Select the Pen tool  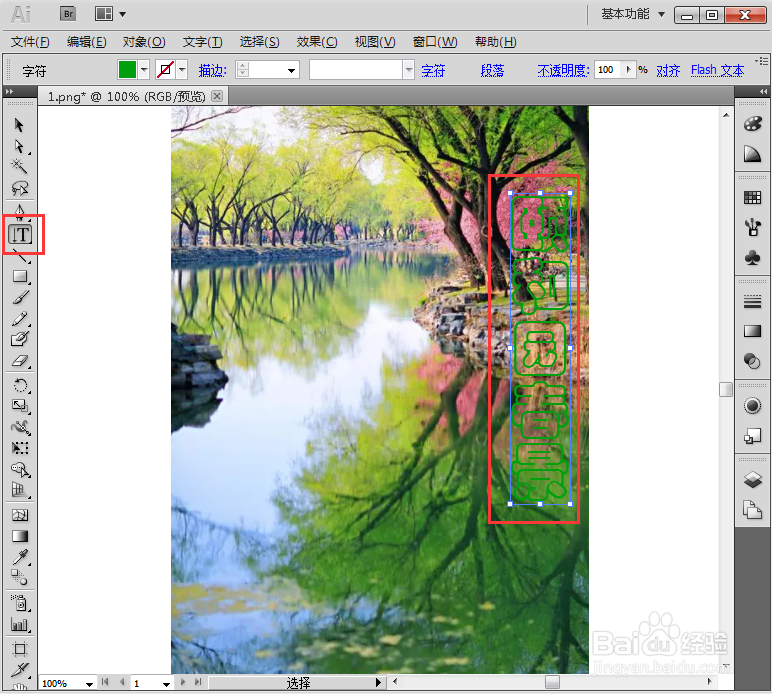[x=19, y=211]
